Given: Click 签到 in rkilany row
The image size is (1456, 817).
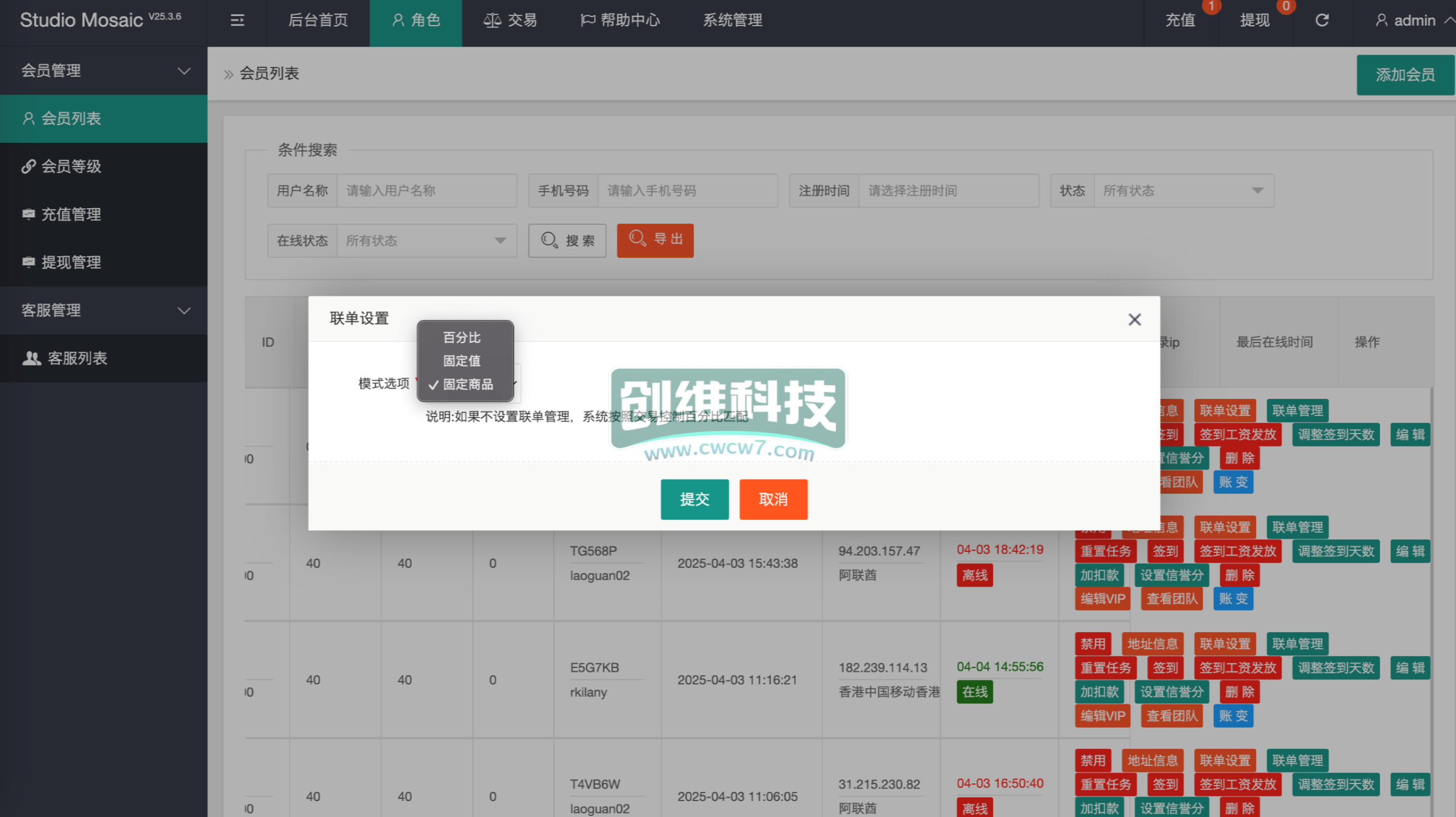Looking at the screenshot, I should [x=1165, y=668].
